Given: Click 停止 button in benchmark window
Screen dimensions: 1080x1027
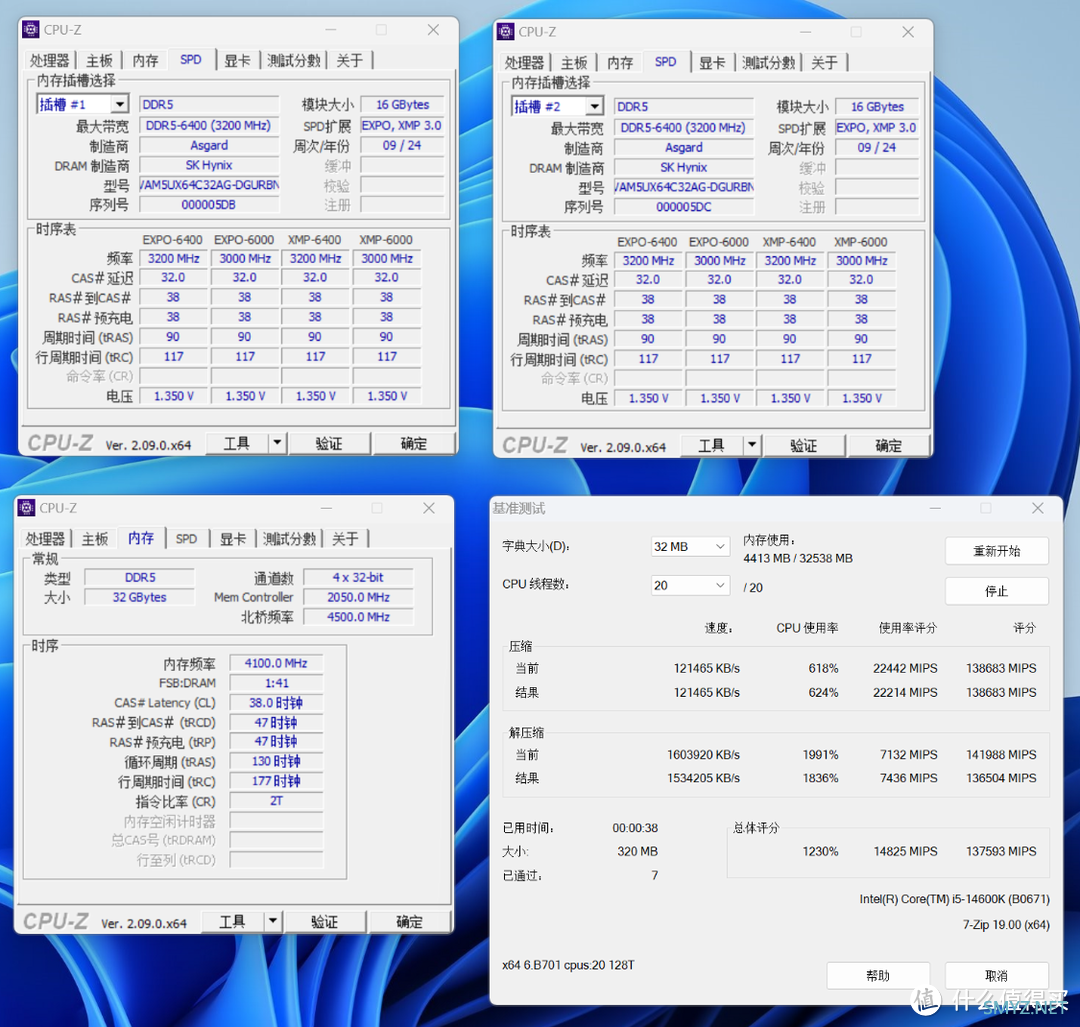Looking at the screenshot, I should (997, 591).
